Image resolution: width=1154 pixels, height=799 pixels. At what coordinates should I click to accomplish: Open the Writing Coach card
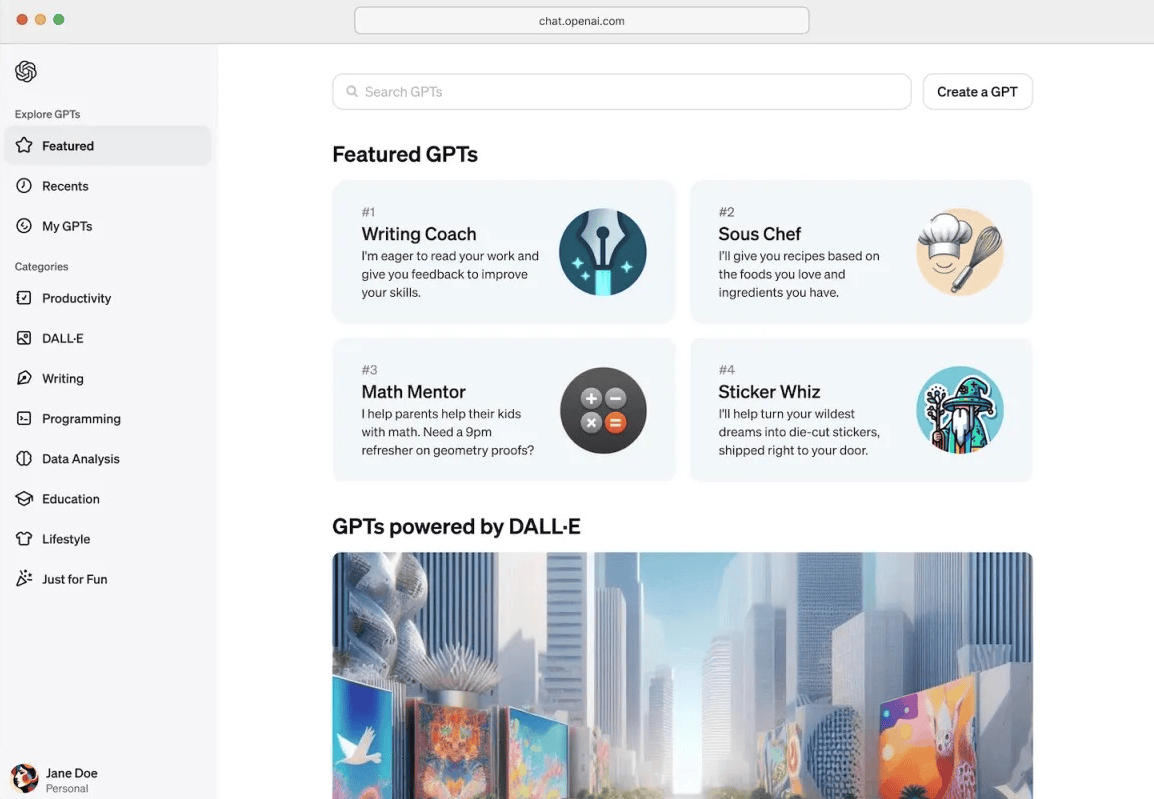point(503,252)
